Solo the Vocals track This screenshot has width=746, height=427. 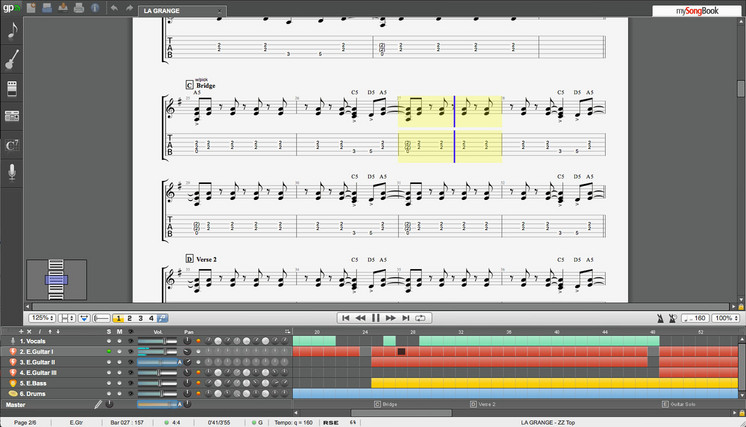[109, 341]
